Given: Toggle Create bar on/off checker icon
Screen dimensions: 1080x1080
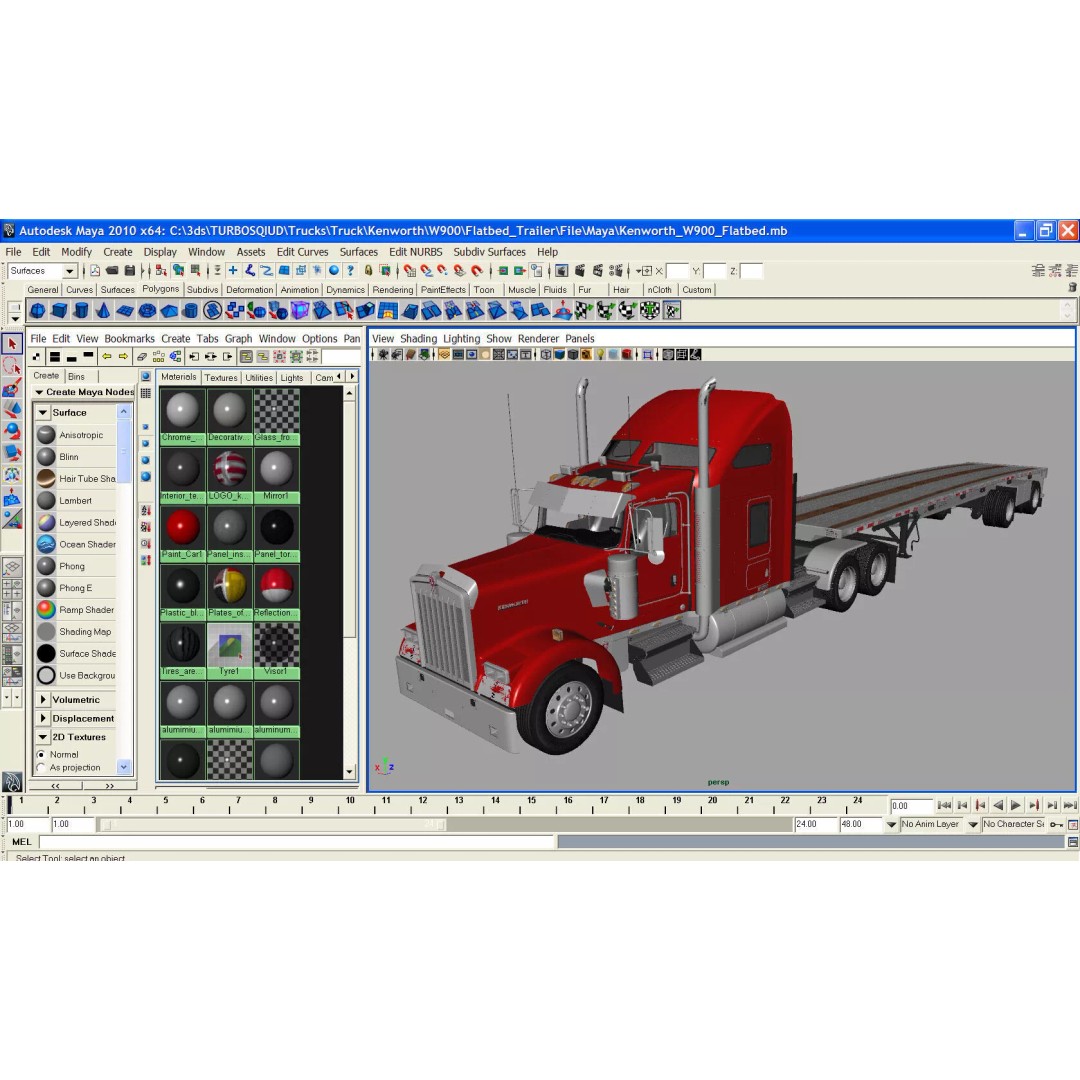Looking at the screenshot, I should 37,356.
